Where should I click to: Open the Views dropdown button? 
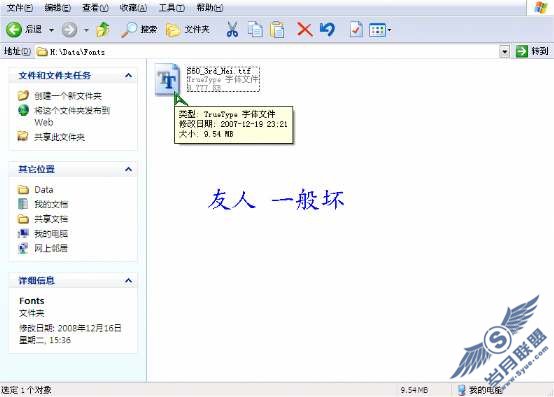[x=380, y=30]
